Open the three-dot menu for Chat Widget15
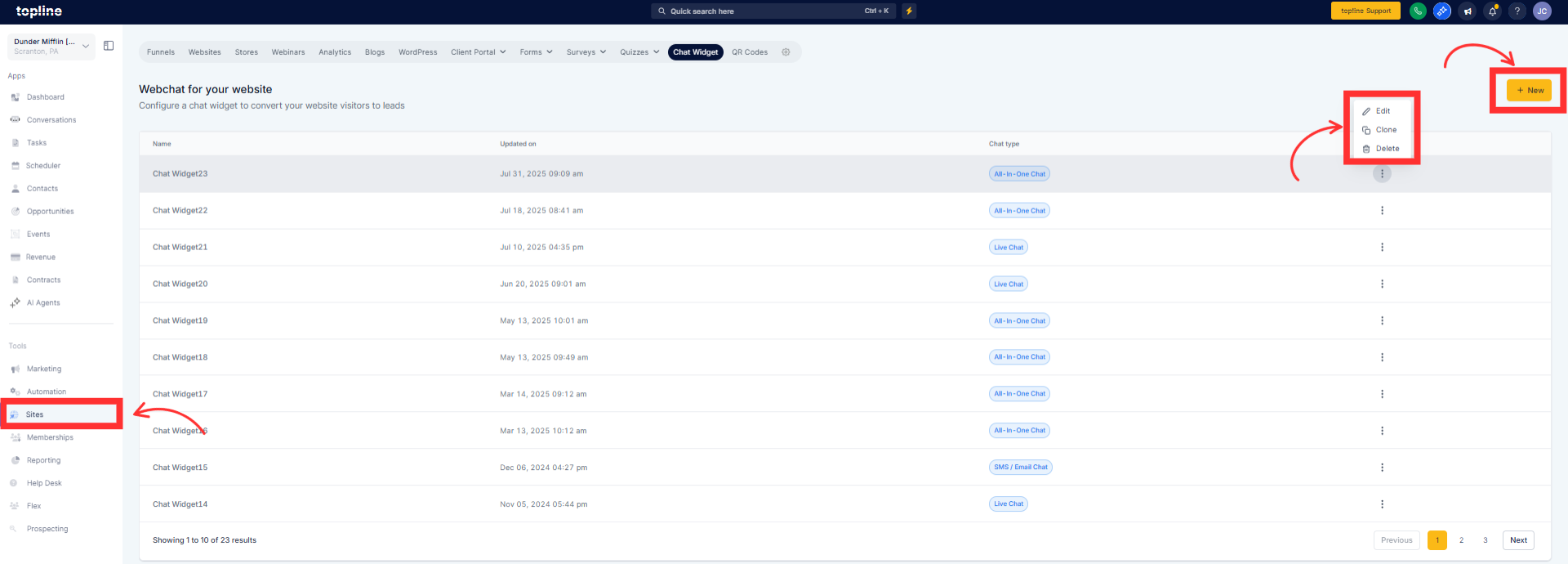Image resolution: width=1568 pixels, height=564 pixels. tap(1382, 468)
